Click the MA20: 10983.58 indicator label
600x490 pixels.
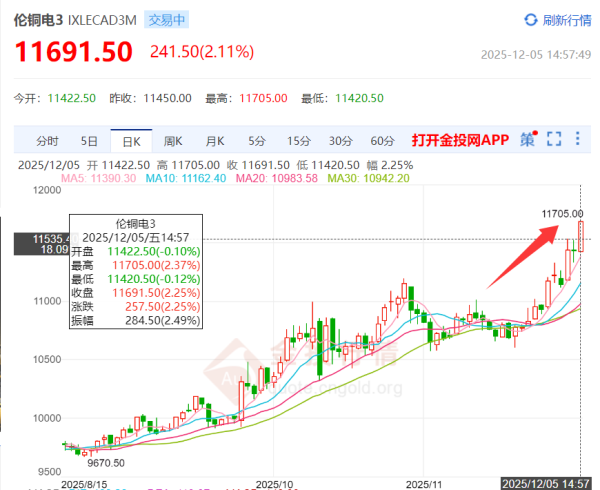pyautogui.click(x=277, y=178)
